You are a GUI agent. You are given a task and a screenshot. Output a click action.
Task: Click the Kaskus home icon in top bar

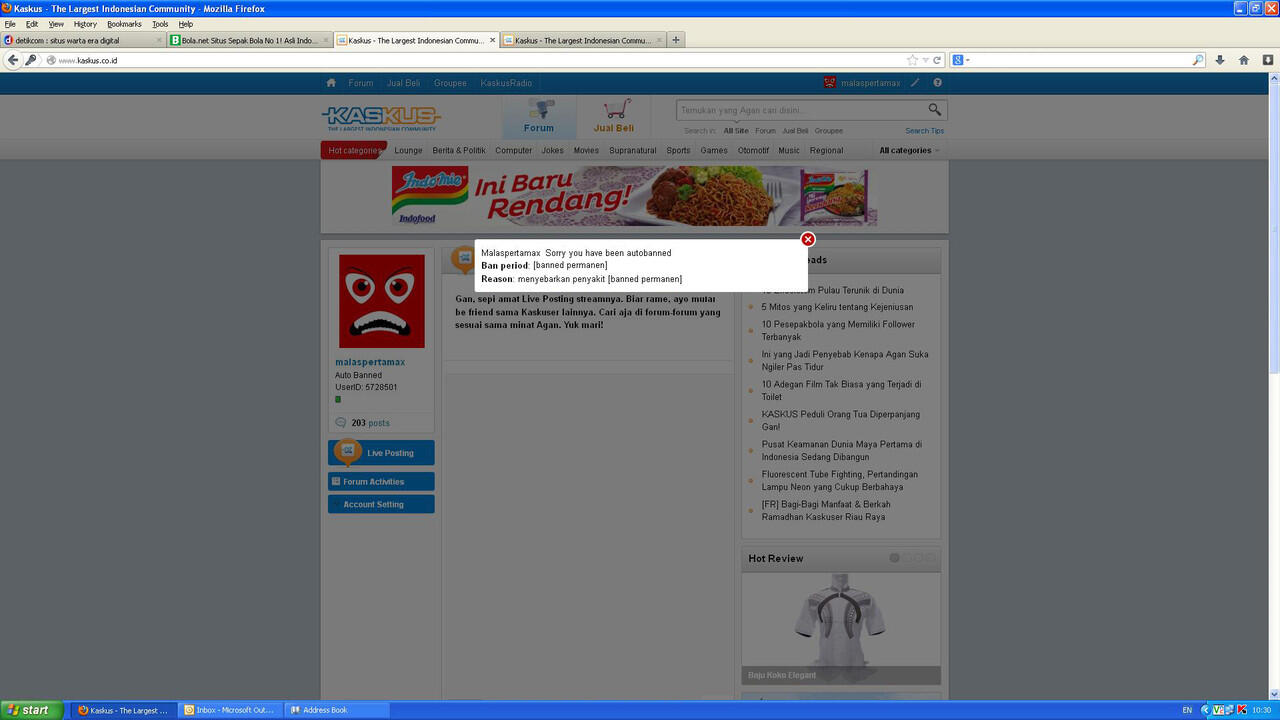[331, 83]
